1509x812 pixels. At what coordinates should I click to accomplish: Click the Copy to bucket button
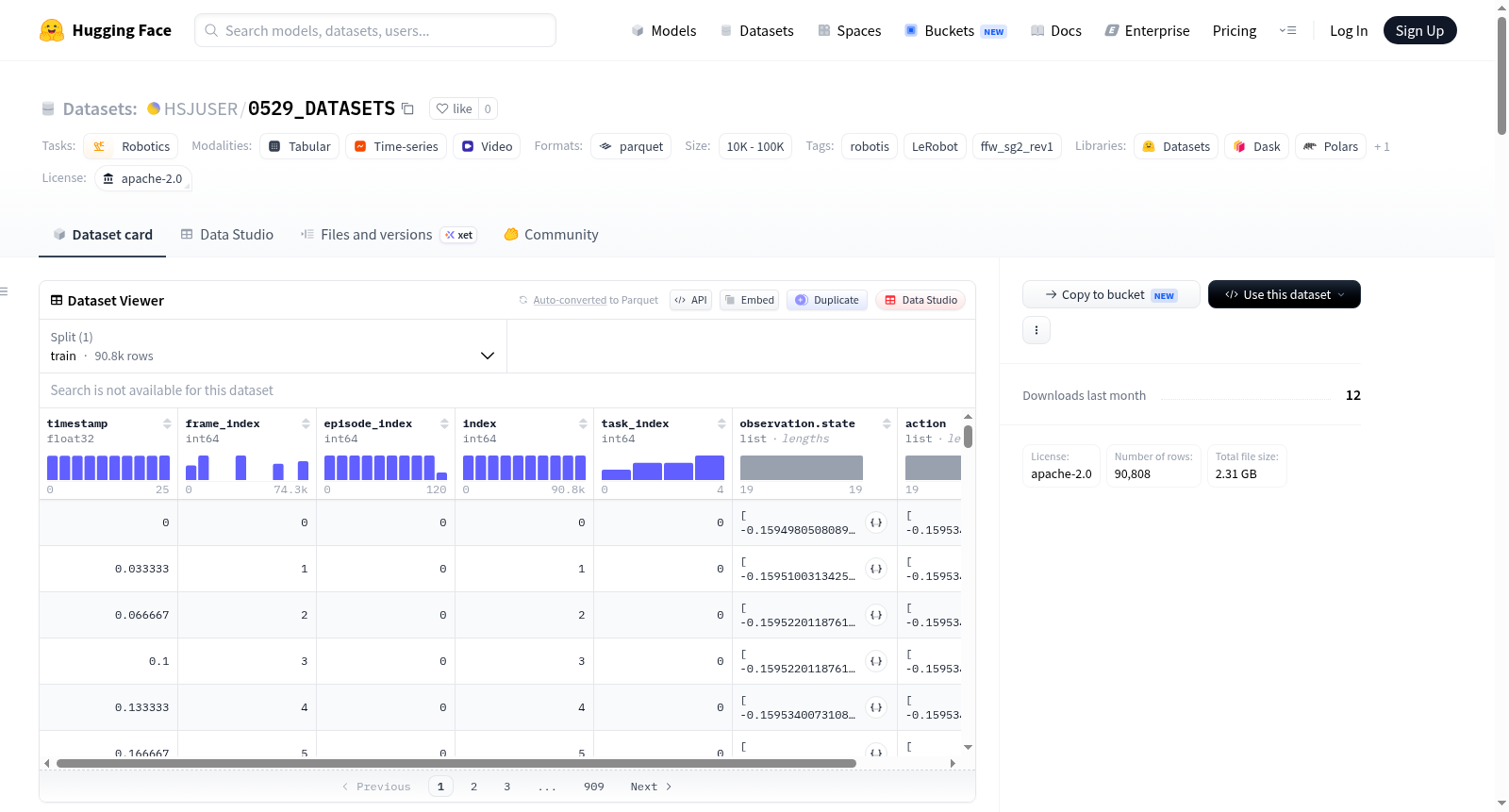tap(1111, 294)
